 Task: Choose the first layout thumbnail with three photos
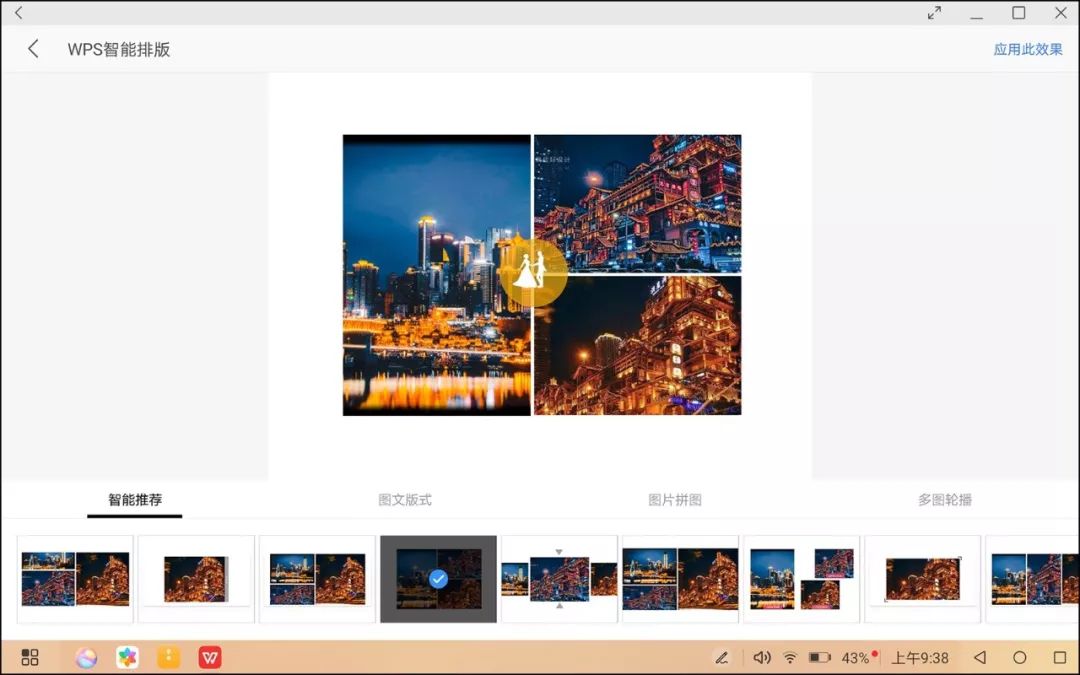[75, 579]
